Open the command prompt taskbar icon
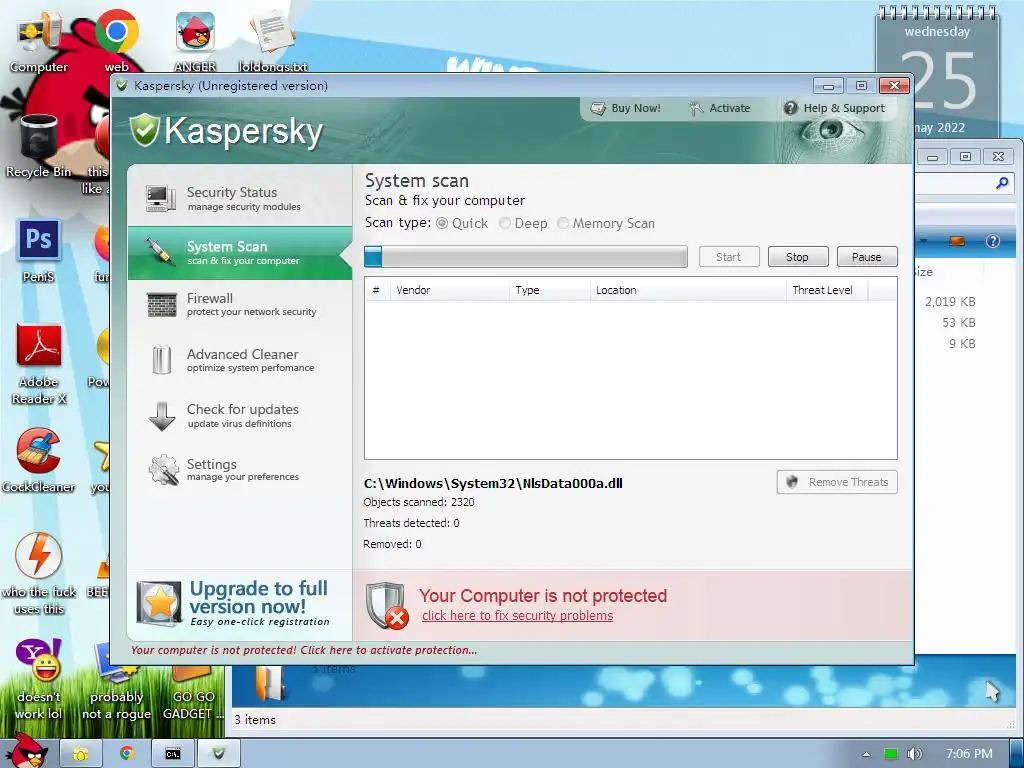Screen dimensions: 1024x768 tap(172, 754)
